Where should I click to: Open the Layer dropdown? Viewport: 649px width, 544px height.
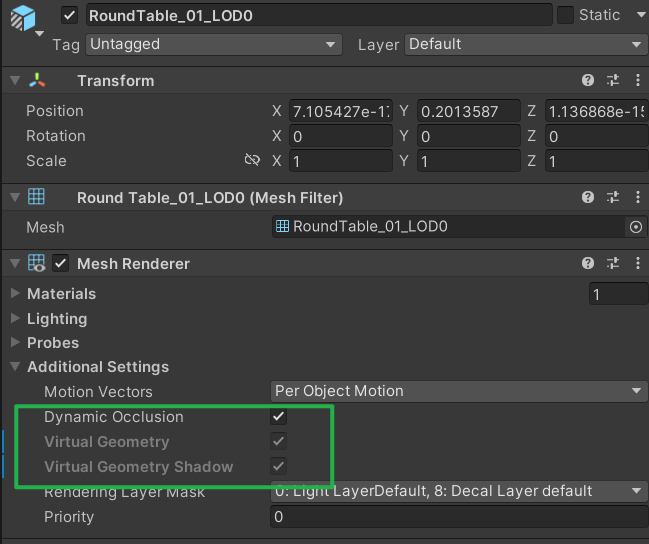point(525,44)
